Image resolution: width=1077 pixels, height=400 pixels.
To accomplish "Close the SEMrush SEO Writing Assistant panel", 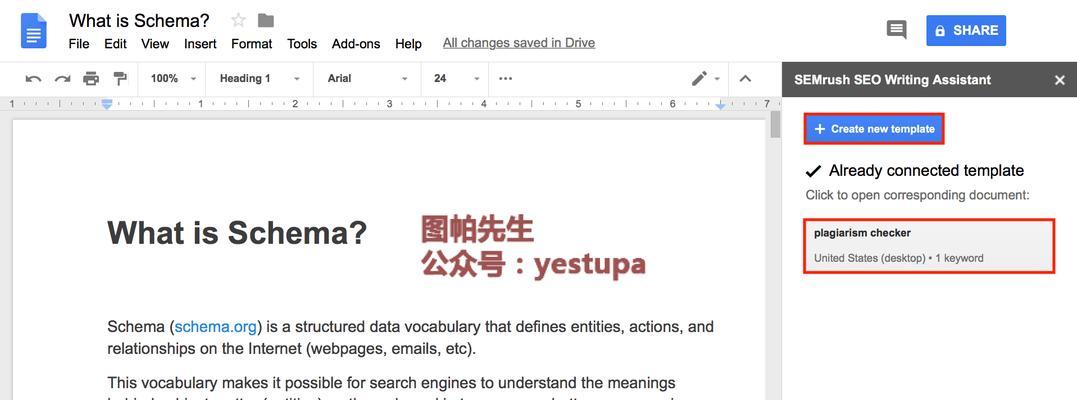I will (1060, 80).
